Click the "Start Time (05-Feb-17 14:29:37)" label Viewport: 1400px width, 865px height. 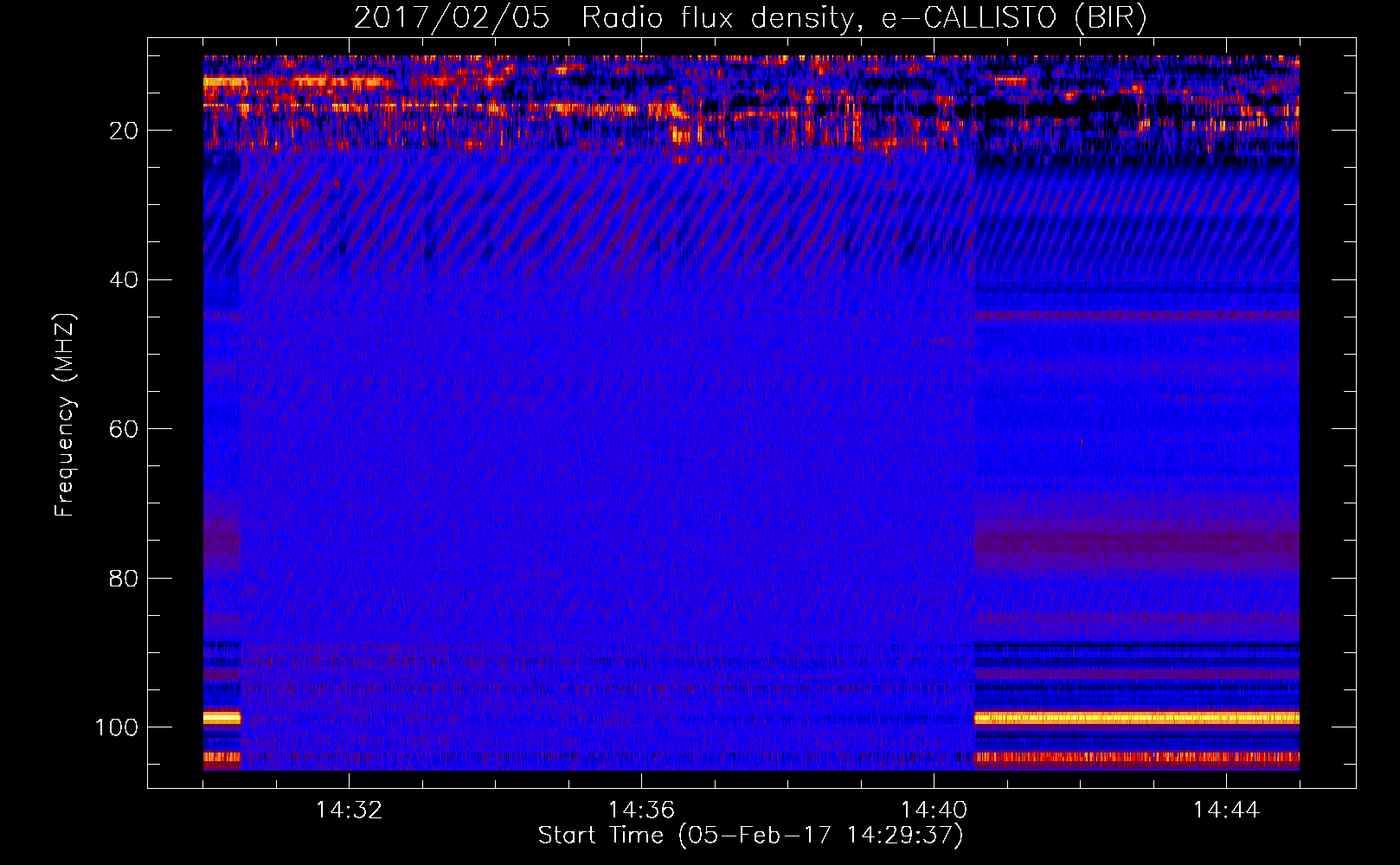(750, 836)
